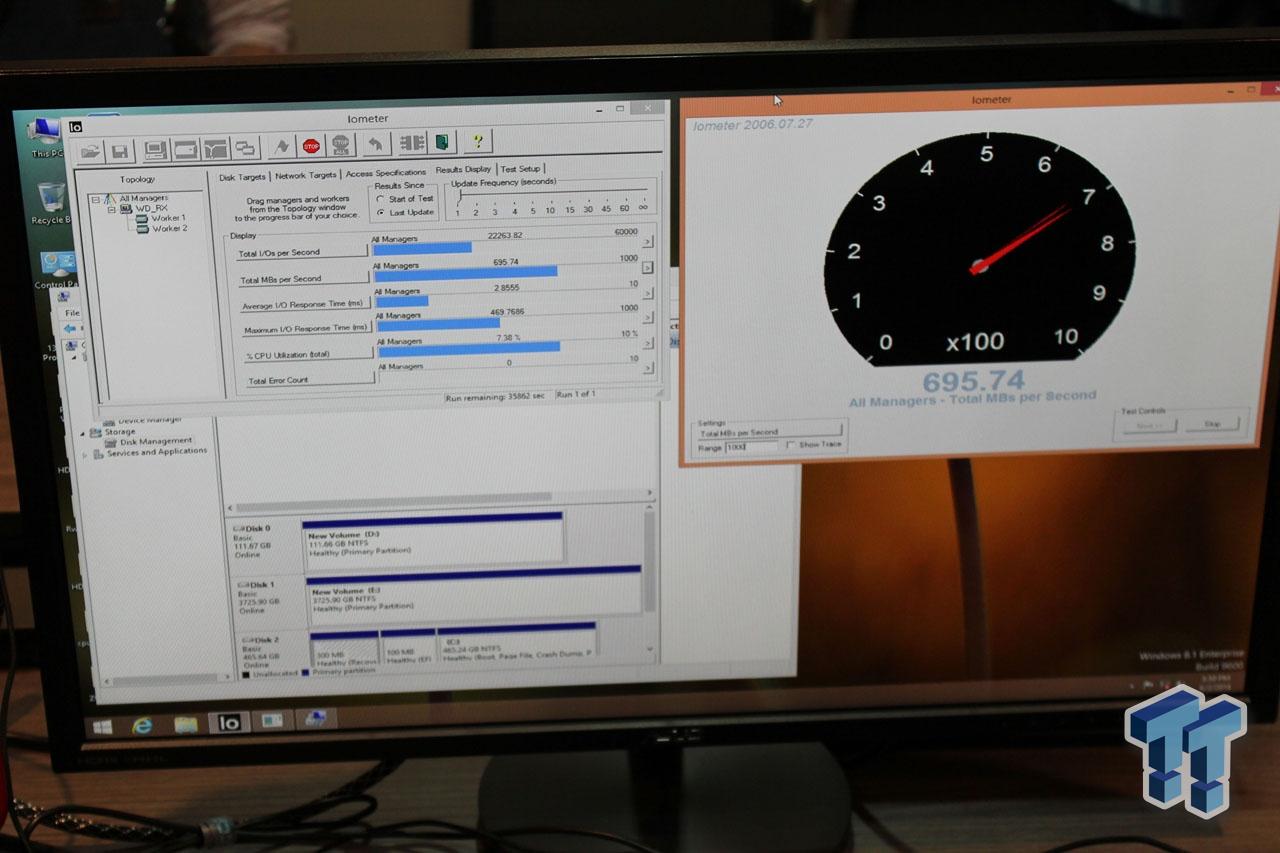Image resolution: width=1280 pixels, height=853 pixels.
Task: Click the Reset Workers arrow icon
Action: point(376,143)
